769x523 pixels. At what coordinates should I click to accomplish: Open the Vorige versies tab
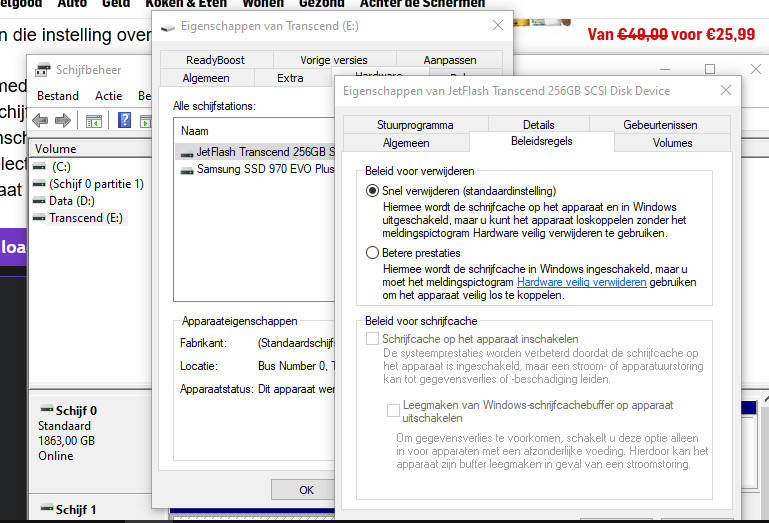pos(333,60)
